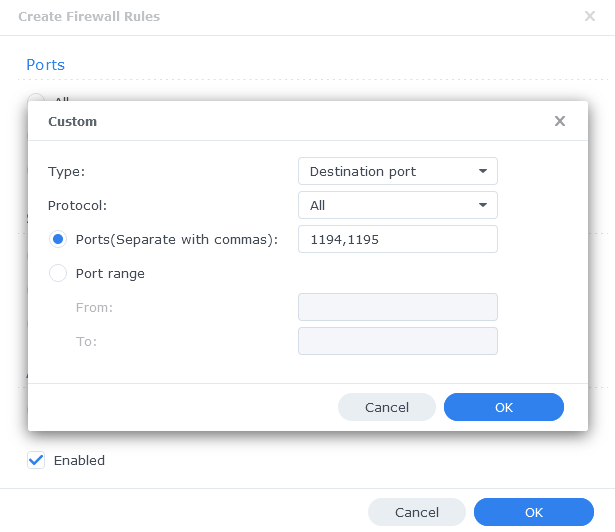Click the arrow on the Destination port dropdown
Image resolution: width=615 pixels, height=532 pixels.
(483, 171)
